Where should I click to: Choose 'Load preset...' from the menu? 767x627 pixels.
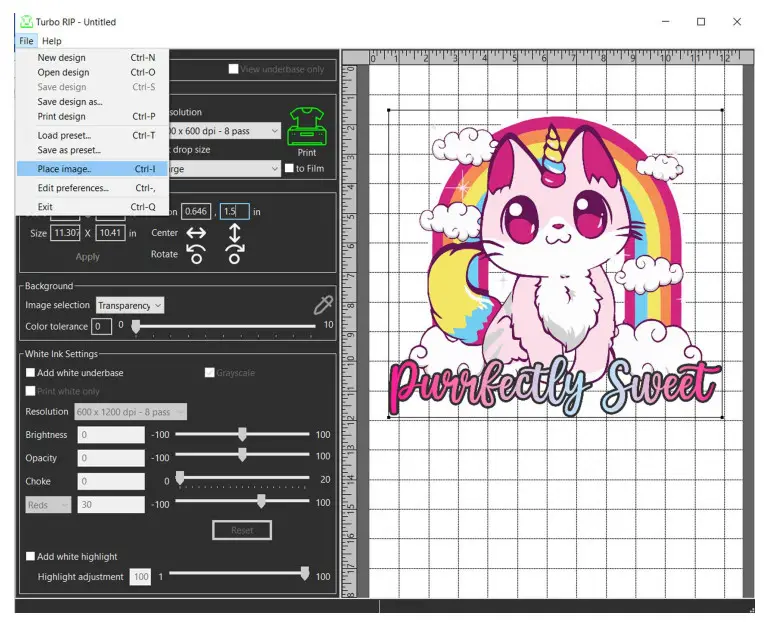(x=93, y=135)
